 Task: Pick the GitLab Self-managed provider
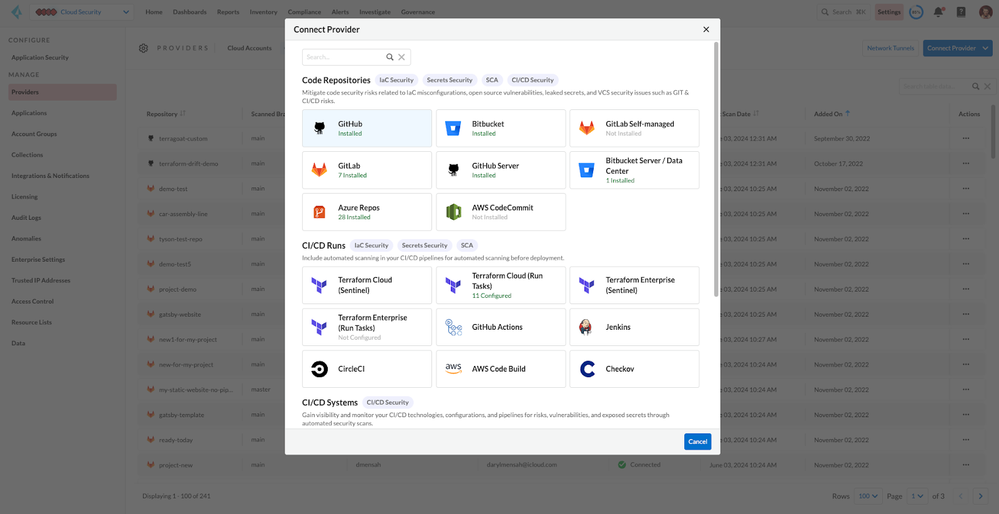(x=634, y=128)
